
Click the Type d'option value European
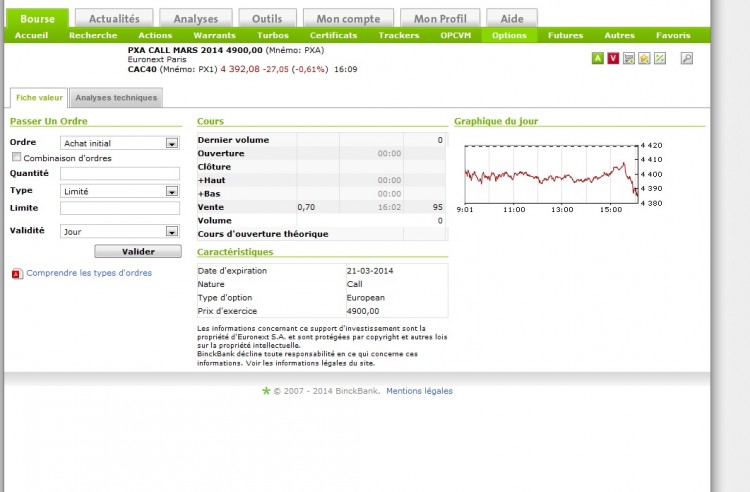[365, 297]
